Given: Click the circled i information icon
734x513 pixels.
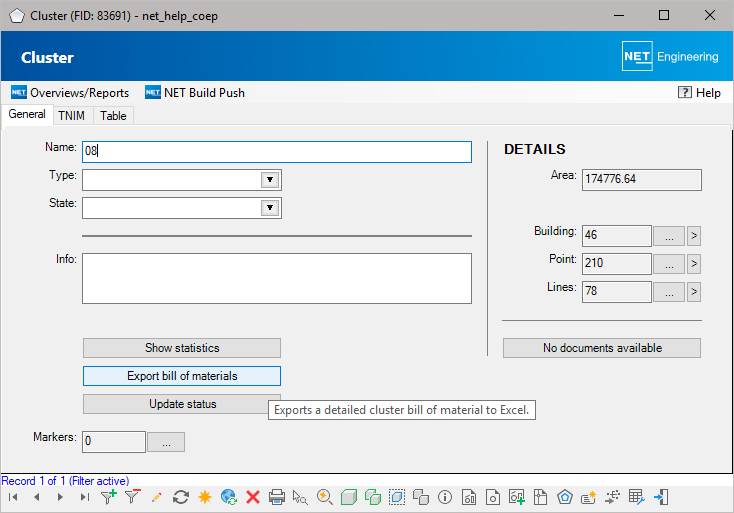Looking at the screenshot, I should coord(445,497).
